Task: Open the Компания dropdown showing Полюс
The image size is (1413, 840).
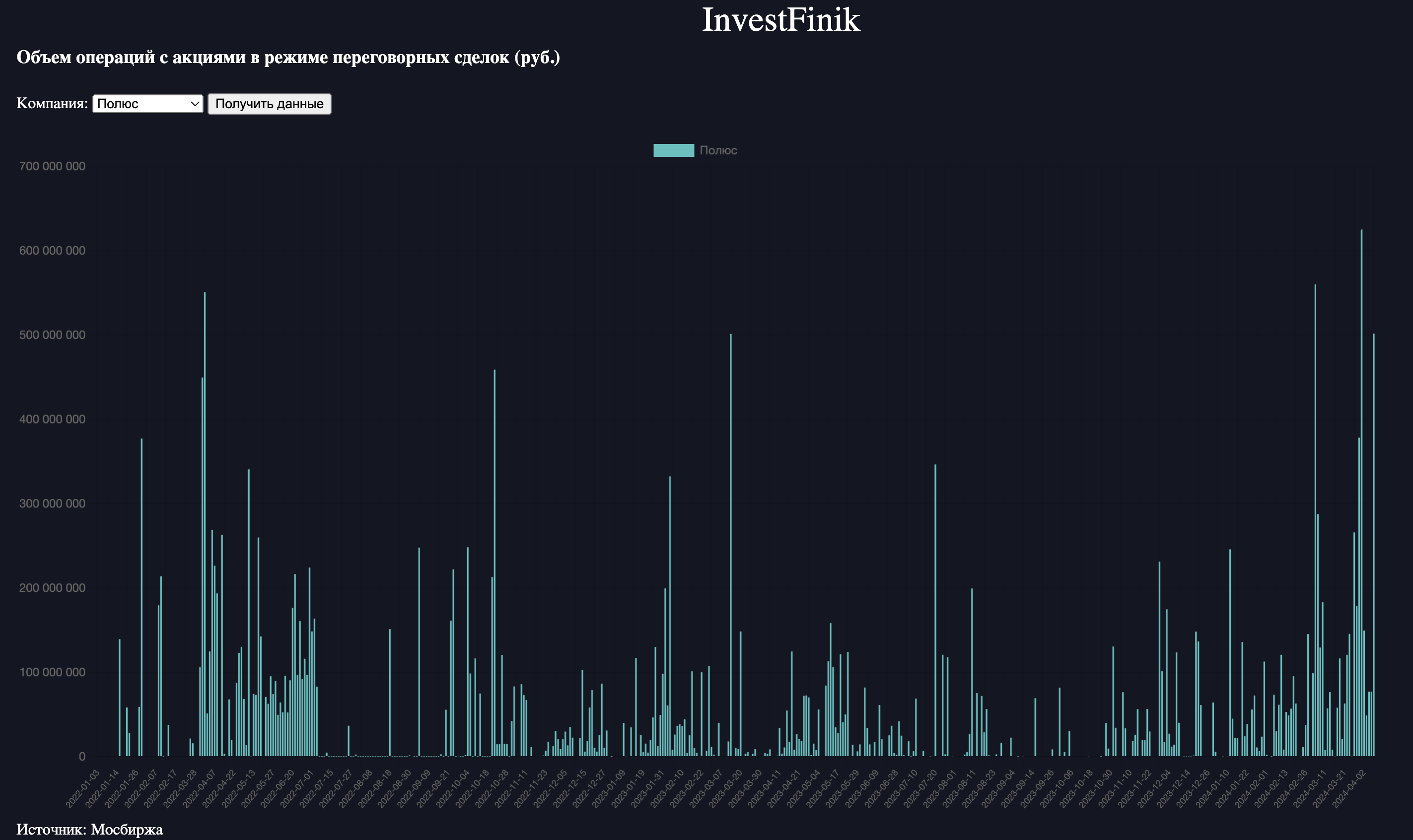Action: [148, 104]
